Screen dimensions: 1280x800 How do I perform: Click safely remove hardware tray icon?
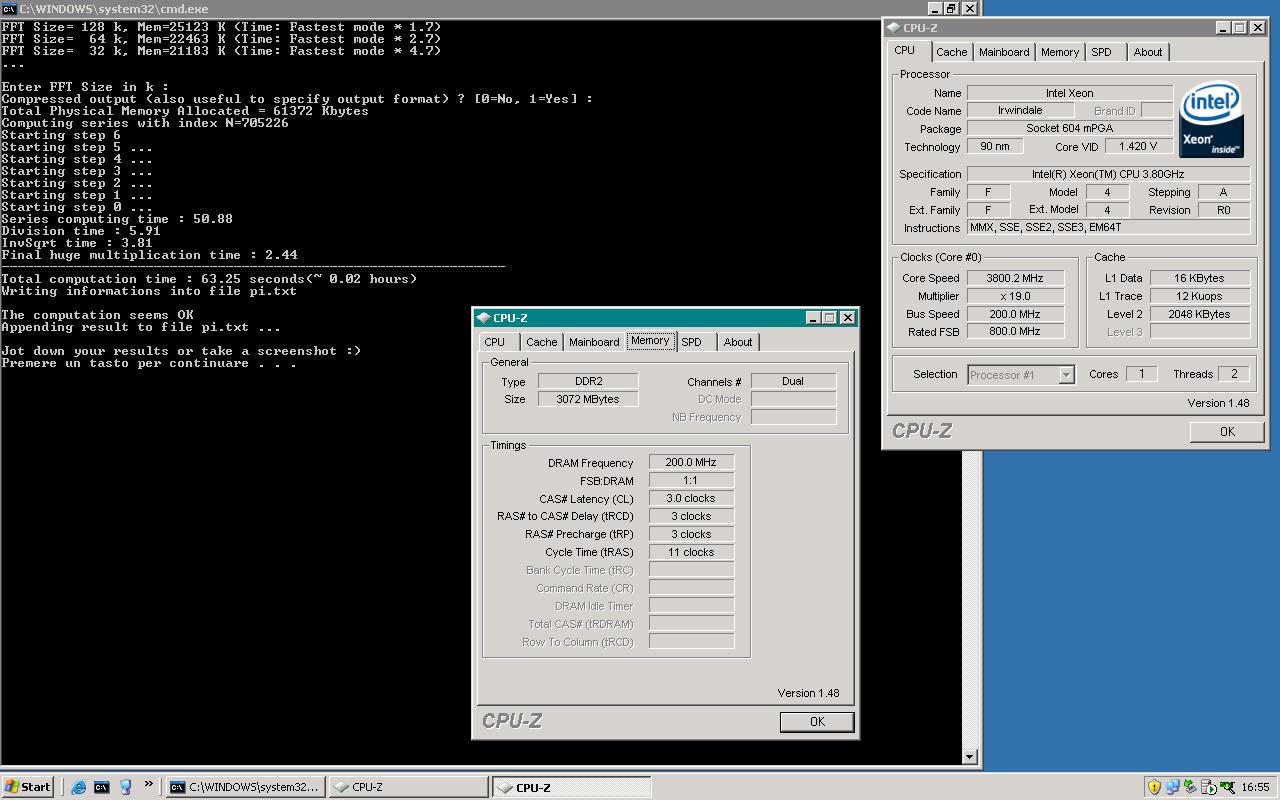tap(1190, 787)
